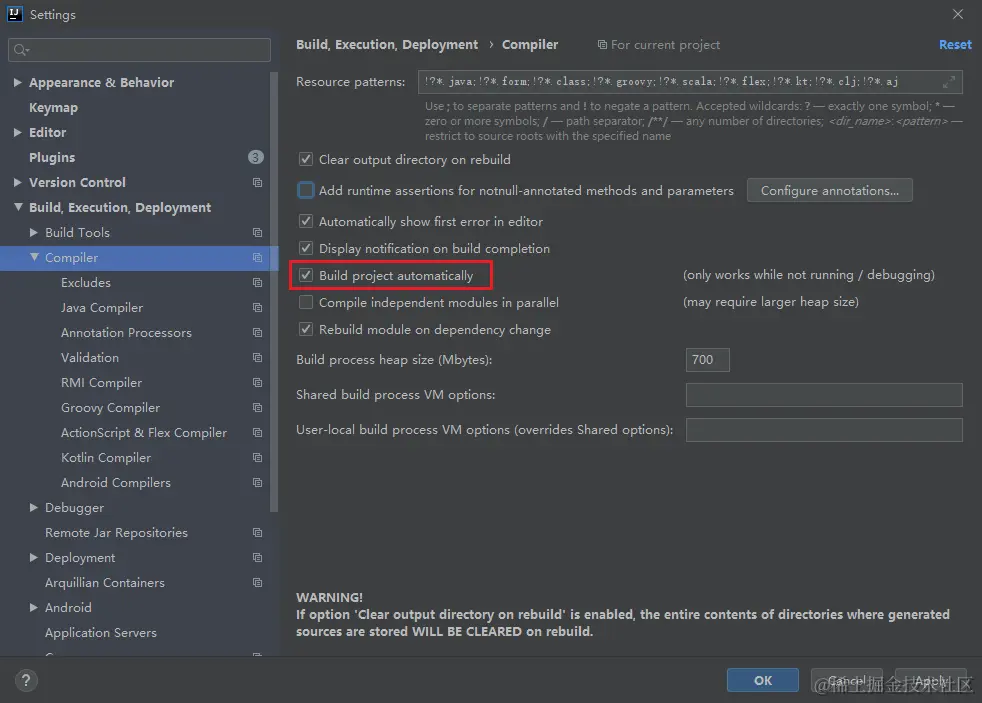Click the project-level icon beside Groovy Compiler
Viewport: 982px width, 703px height.
257,408
